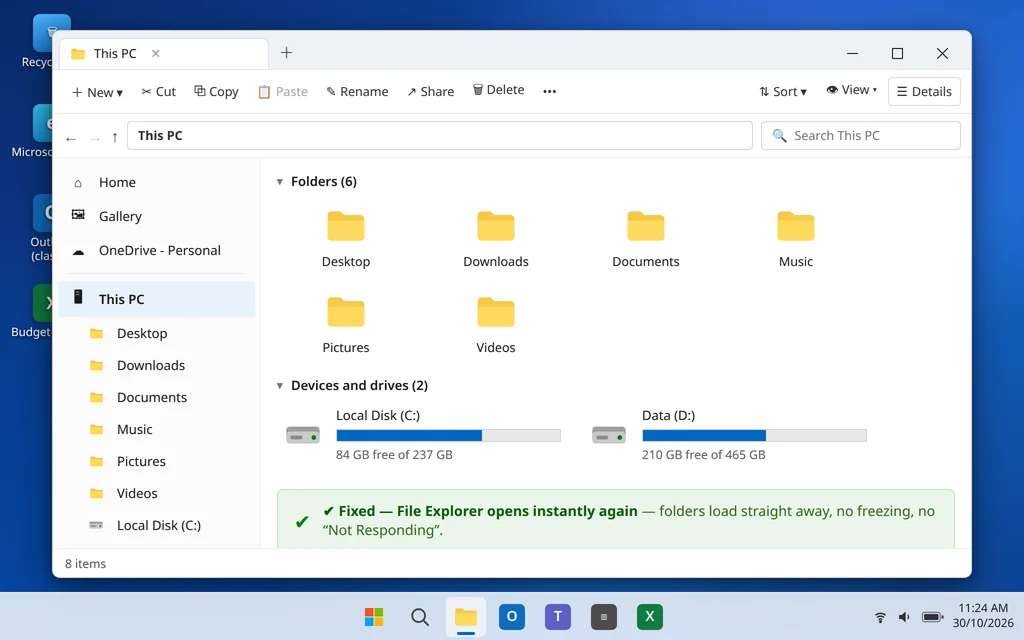This screenshot has width=1024, height=640.
Task: Click the Paste toolbar button
Action: 283,91
